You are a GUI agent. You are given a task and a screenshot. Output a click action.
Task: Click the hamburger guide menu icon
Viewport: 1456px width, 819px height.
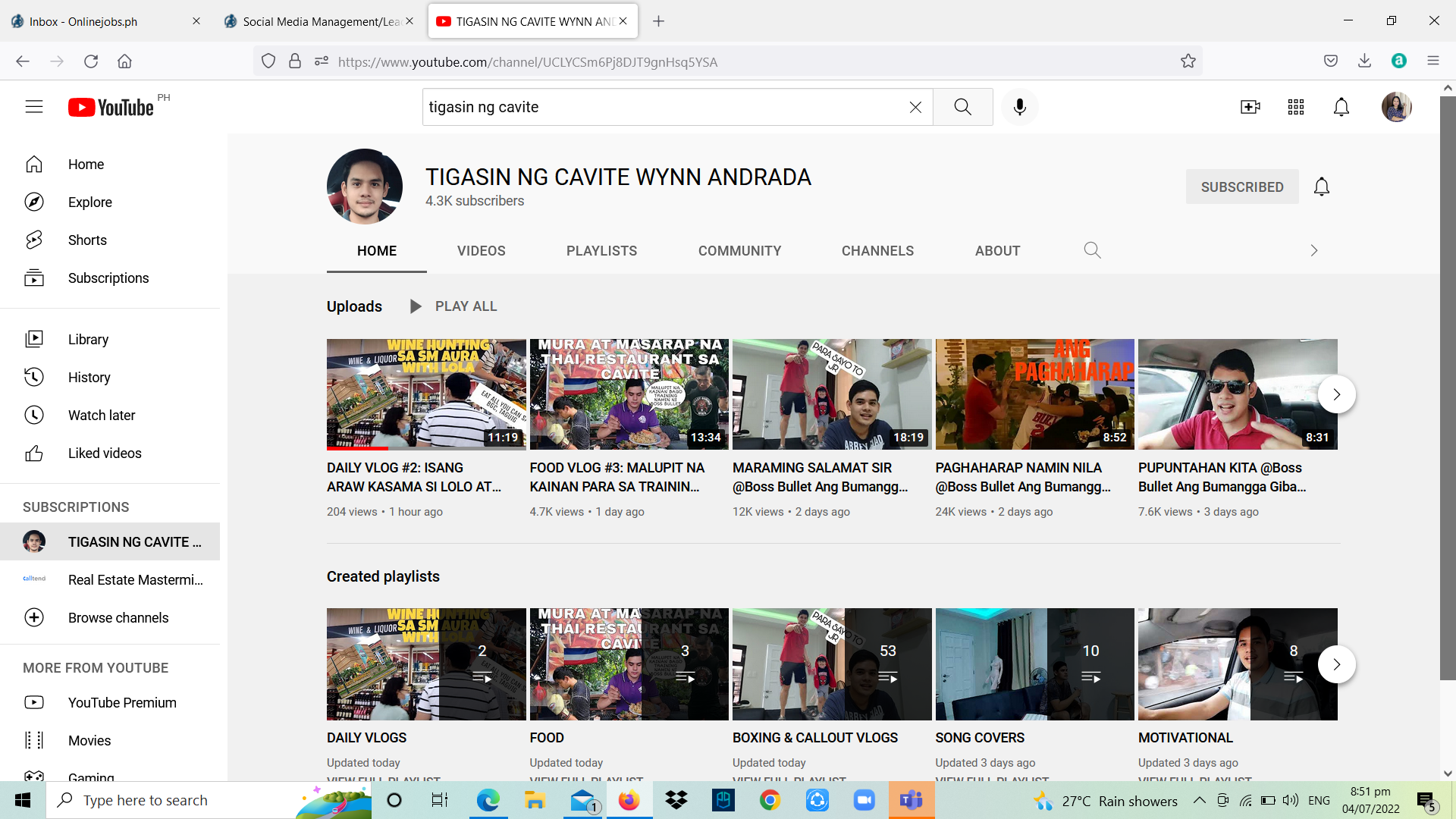tap(34, 107)
